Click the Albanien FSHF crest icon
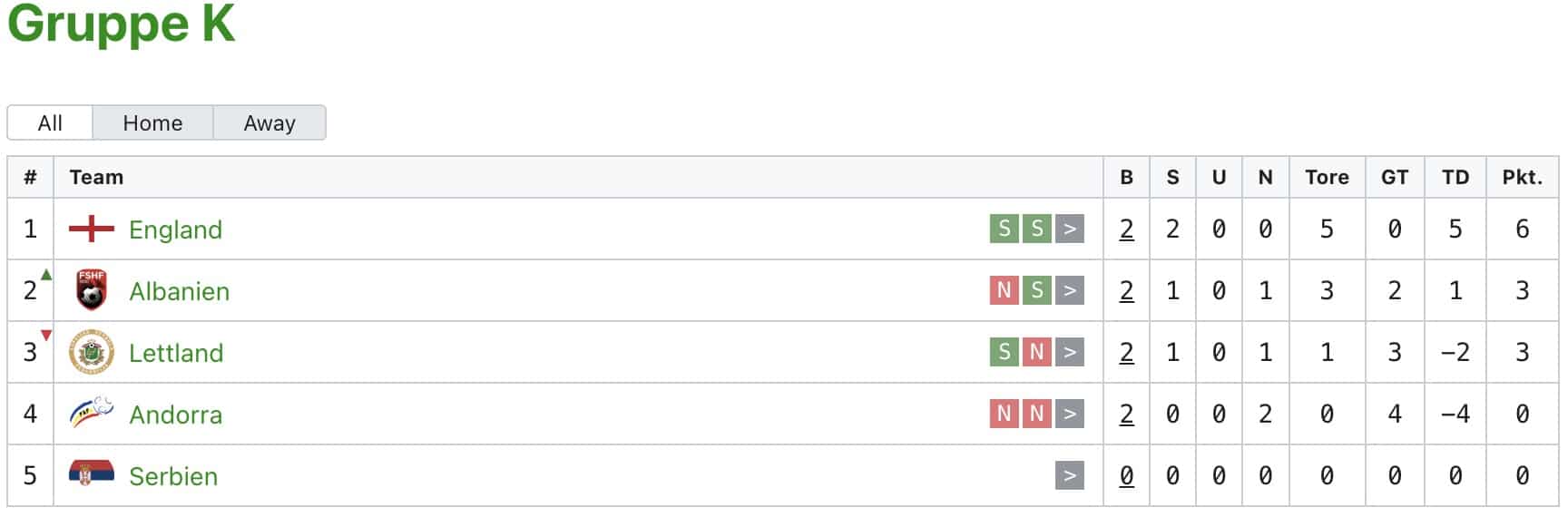Image resolution: width=1568 pixels, height=517 pixels. pos(92,290)
